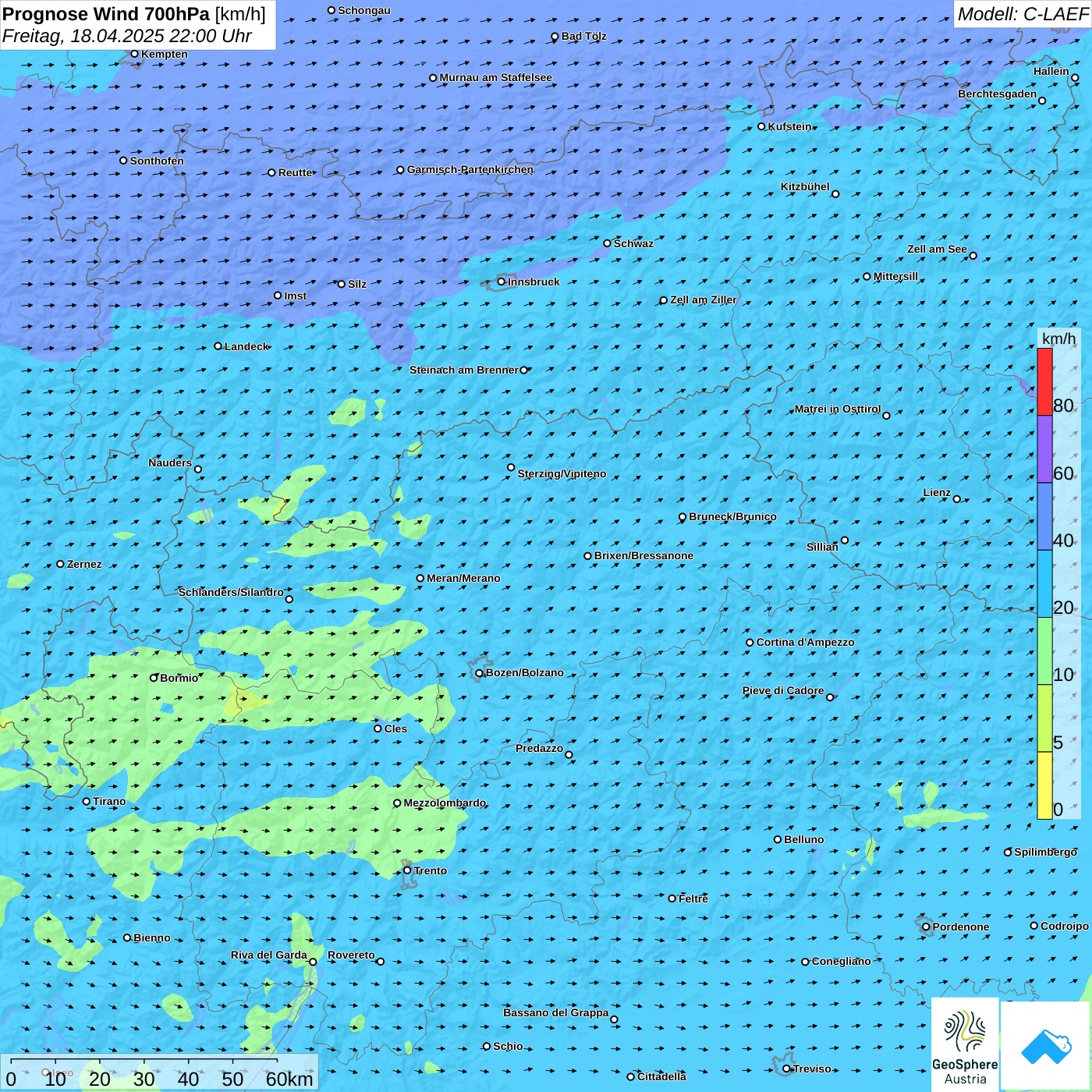Click the Kempten city marker
Screen dimensions: 1092x1092
(x=135, y=54)
